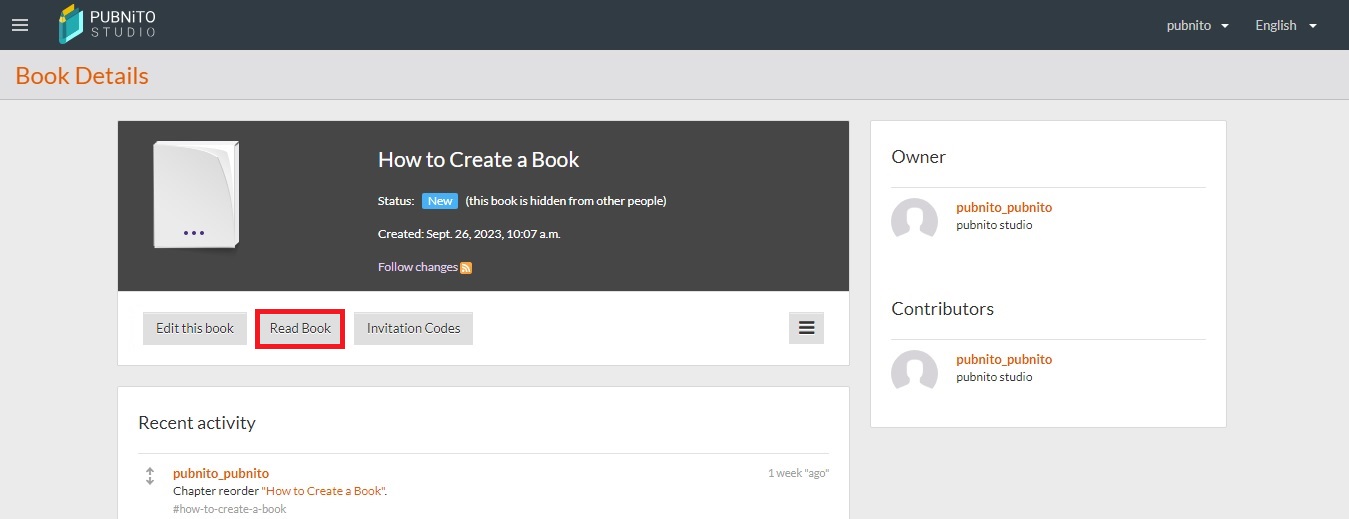1349x519 pixels.
Task: Click the owner's profile avatar
Action: (914, 220)
